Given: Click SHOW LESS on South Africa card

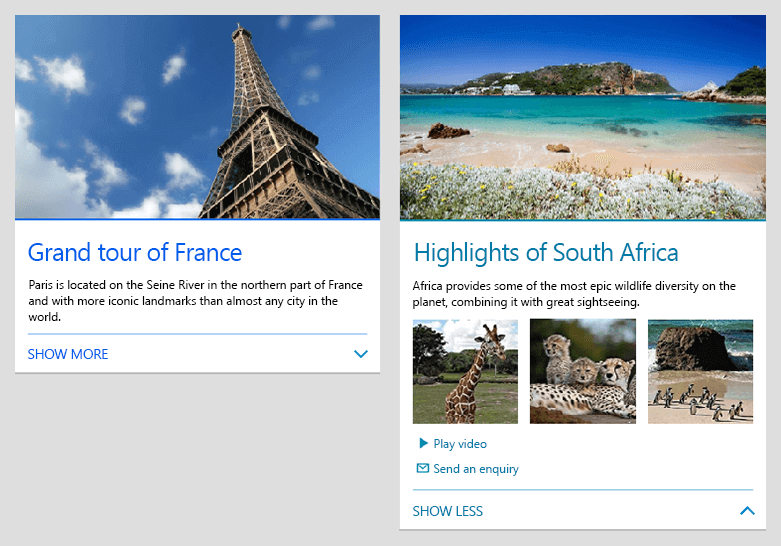Looking at the screenshot, I should pos(447,511).
